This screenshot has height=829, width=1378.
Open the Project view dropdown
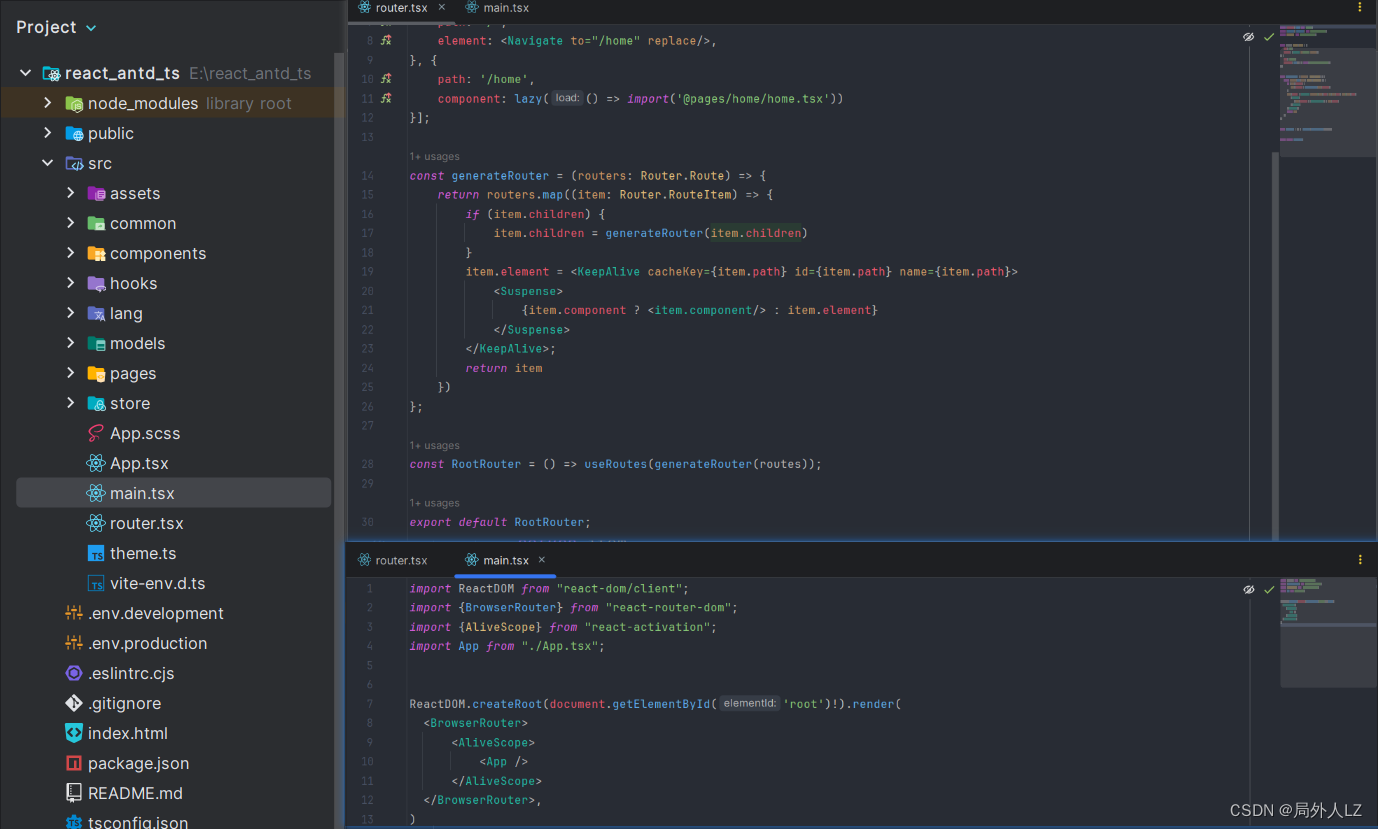pos(56,27)
